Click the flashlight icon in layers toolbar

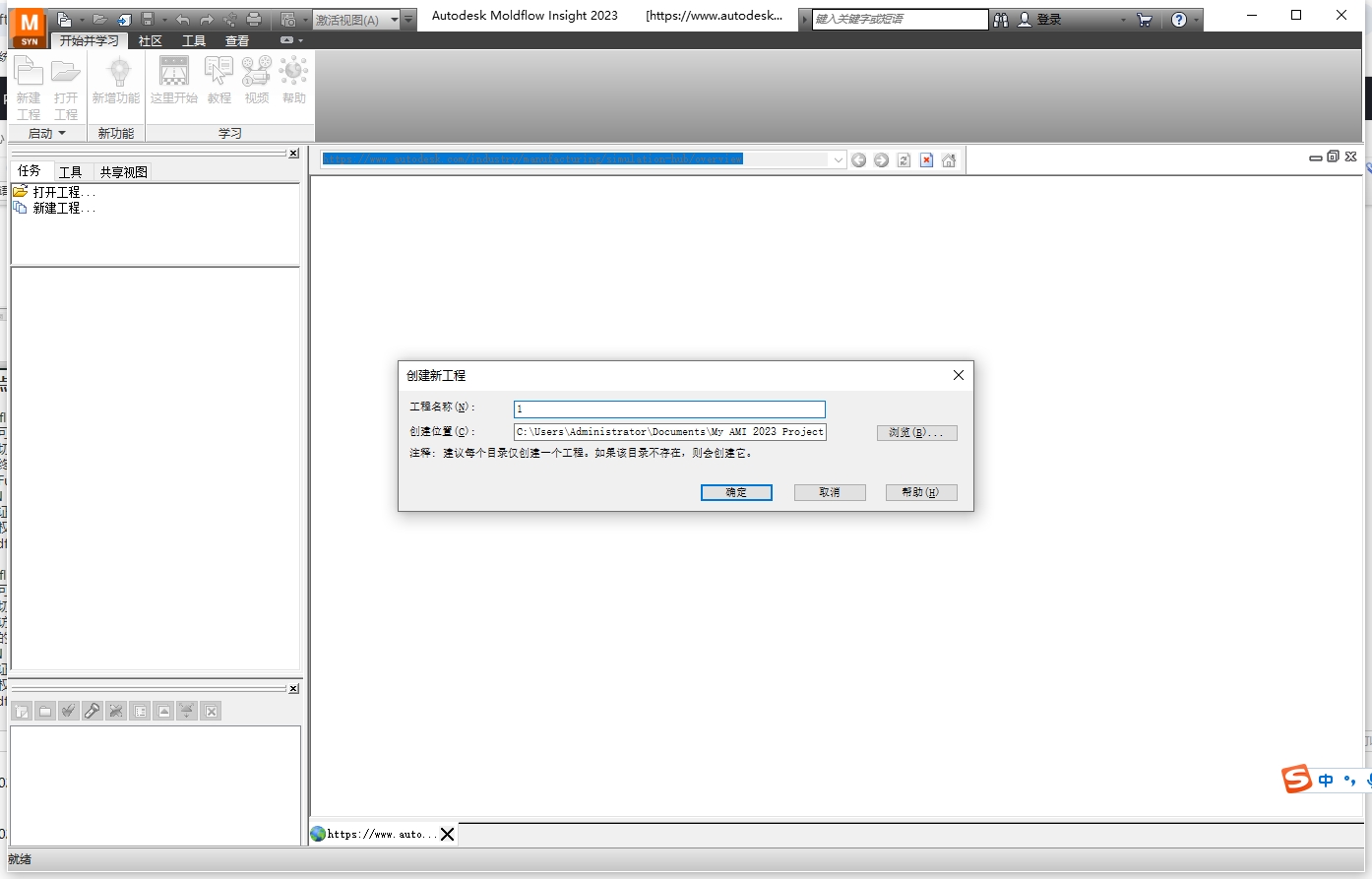[x=93, y=711]
